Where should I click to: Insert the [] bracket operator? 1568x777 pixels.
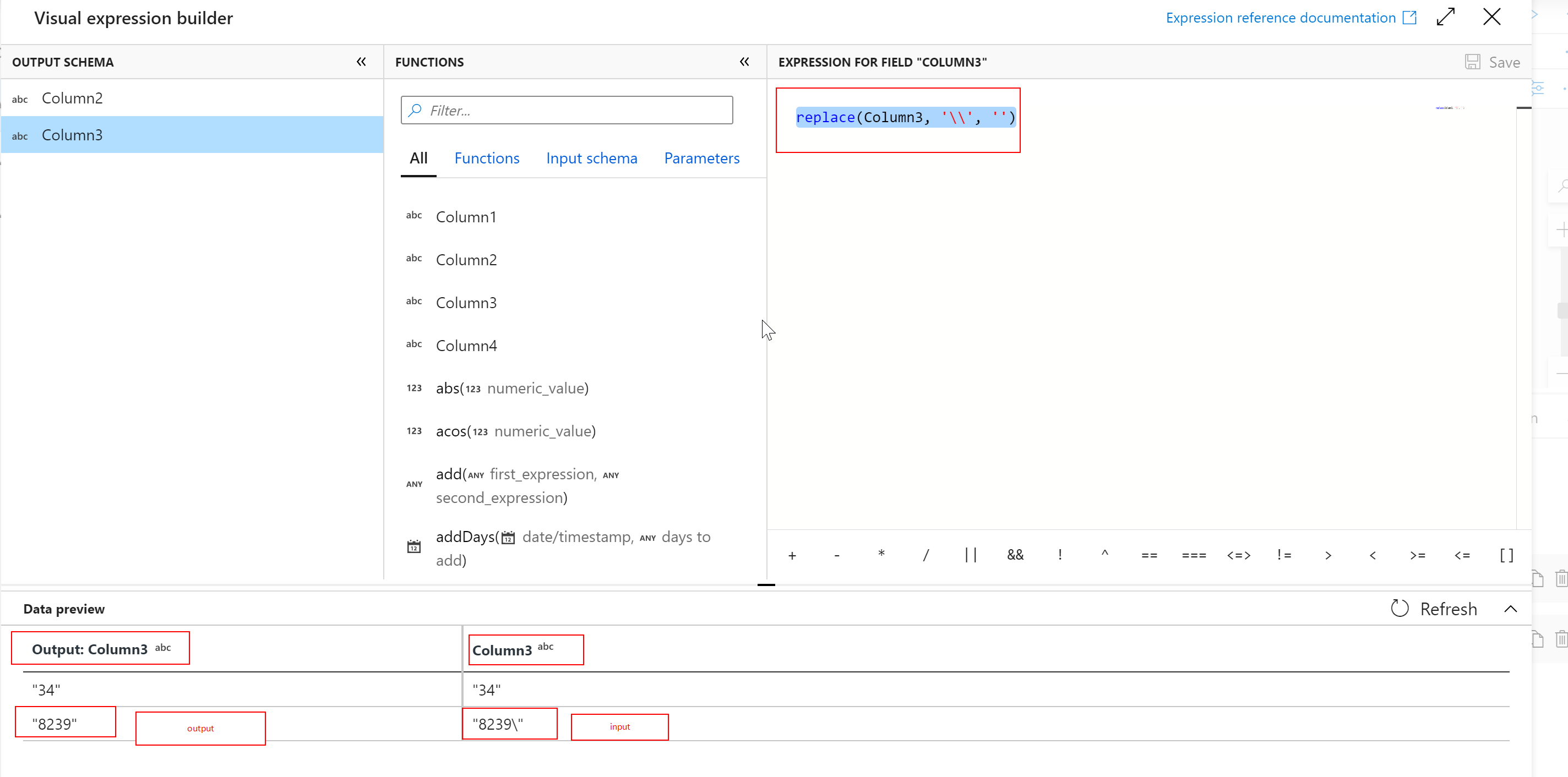1506,555
